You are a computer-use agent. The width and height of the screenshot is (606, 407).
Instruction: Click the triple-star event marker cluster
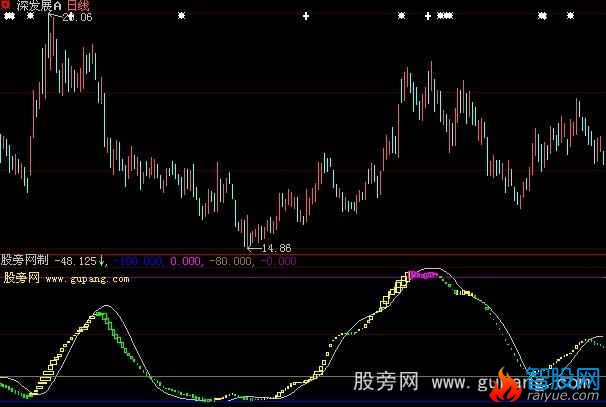445,16
